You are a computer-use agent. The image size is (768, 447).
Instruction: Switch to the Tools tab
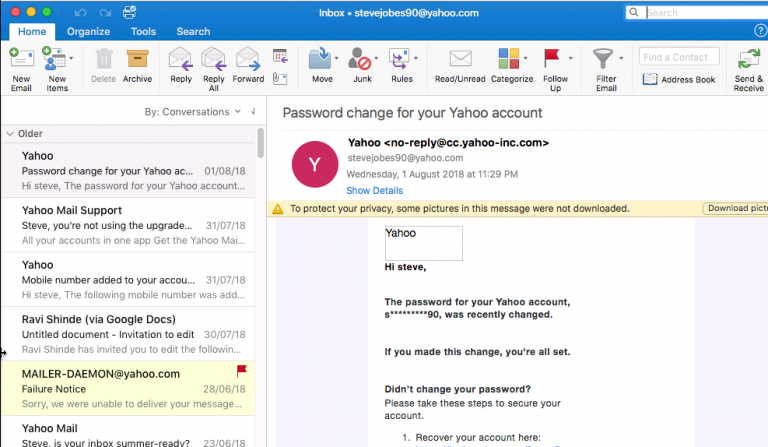143,32
